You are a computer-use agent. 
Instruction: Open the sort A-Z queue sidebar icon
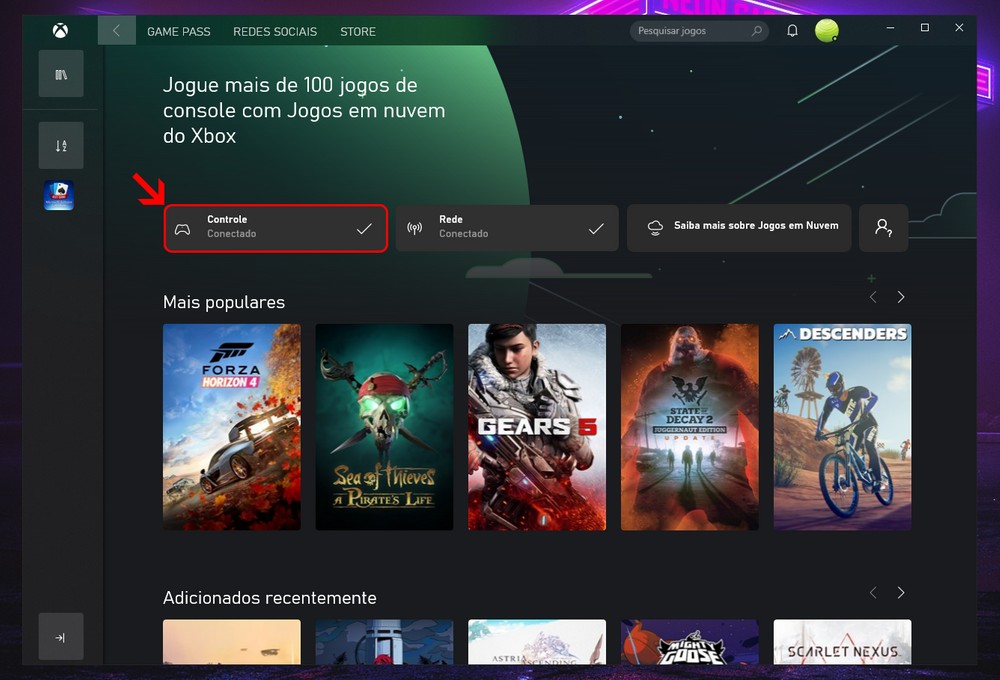pos(61,145)
